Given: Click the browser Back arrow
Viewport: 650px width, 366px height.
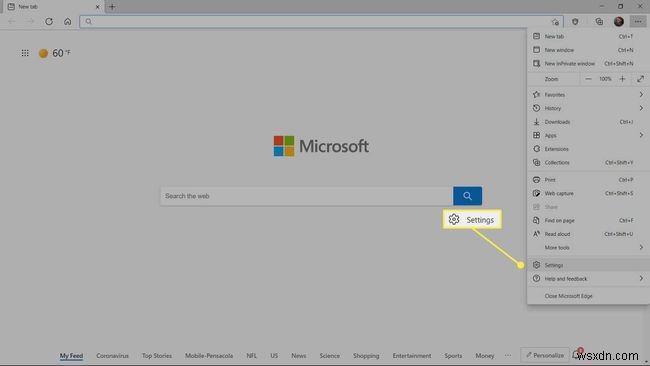Looking at the screenshot, I should coord(12,22).
